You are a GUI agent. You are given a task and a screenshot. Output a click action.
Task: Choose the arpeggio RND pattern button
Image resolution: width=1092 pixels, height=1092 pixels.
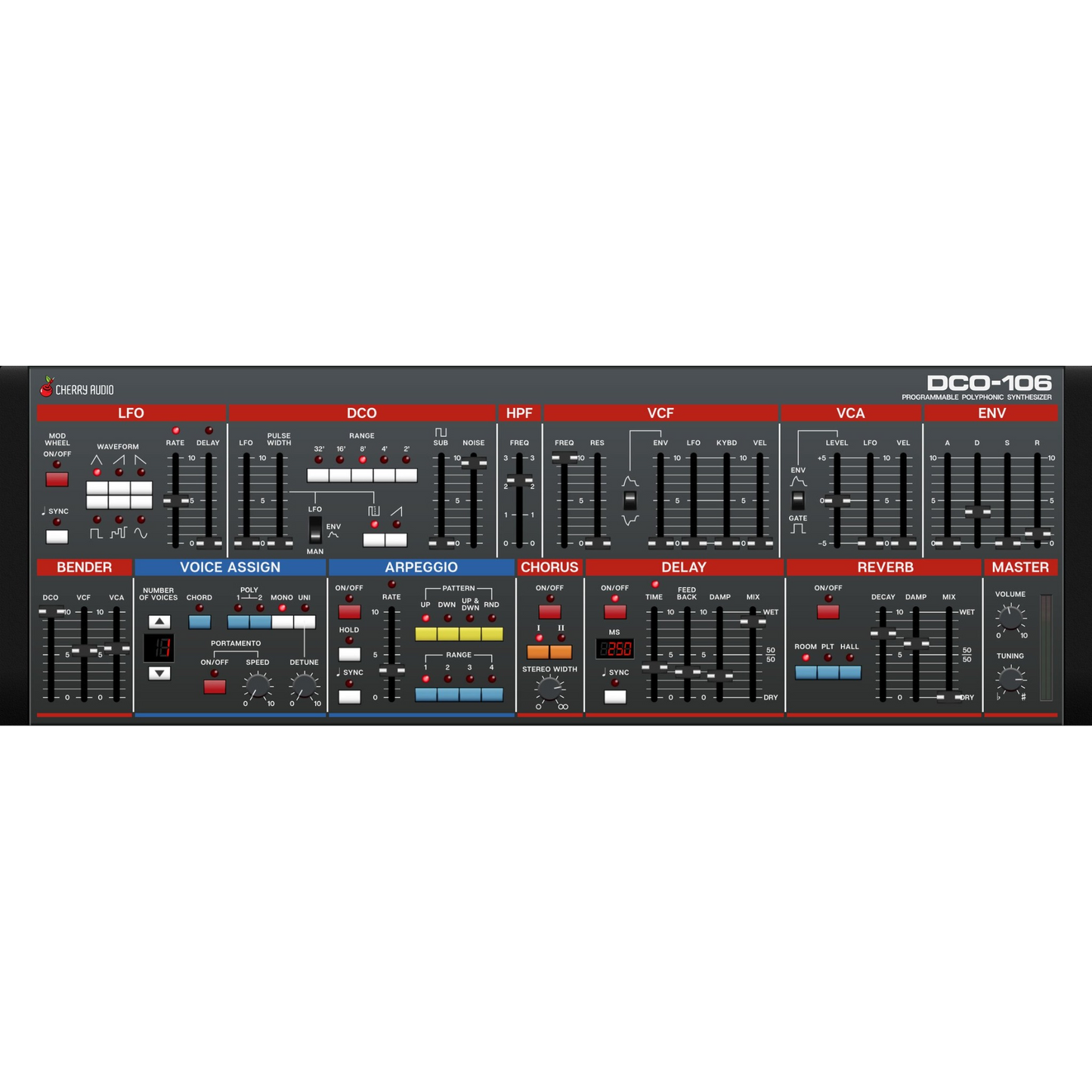(492, 634)
